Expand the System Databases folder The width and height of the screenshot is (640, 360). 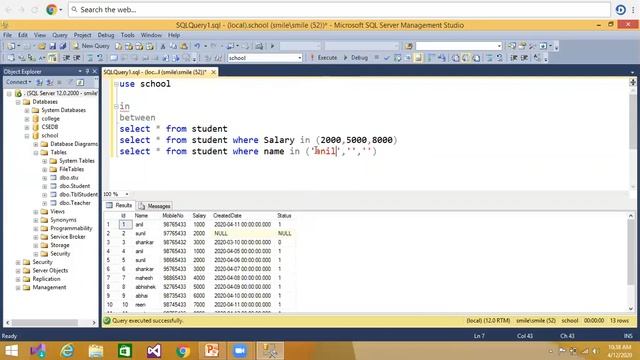pyautogui.click(x=27, y=110)
